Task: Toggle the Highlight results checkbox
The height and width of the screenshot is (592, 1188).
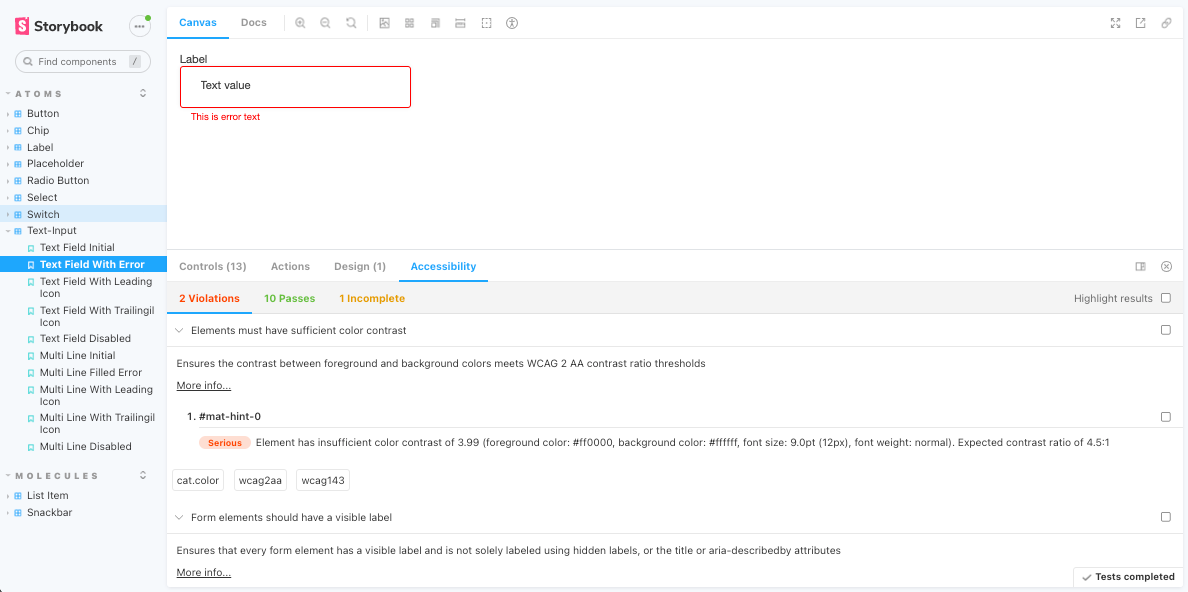Action: 1166,299
